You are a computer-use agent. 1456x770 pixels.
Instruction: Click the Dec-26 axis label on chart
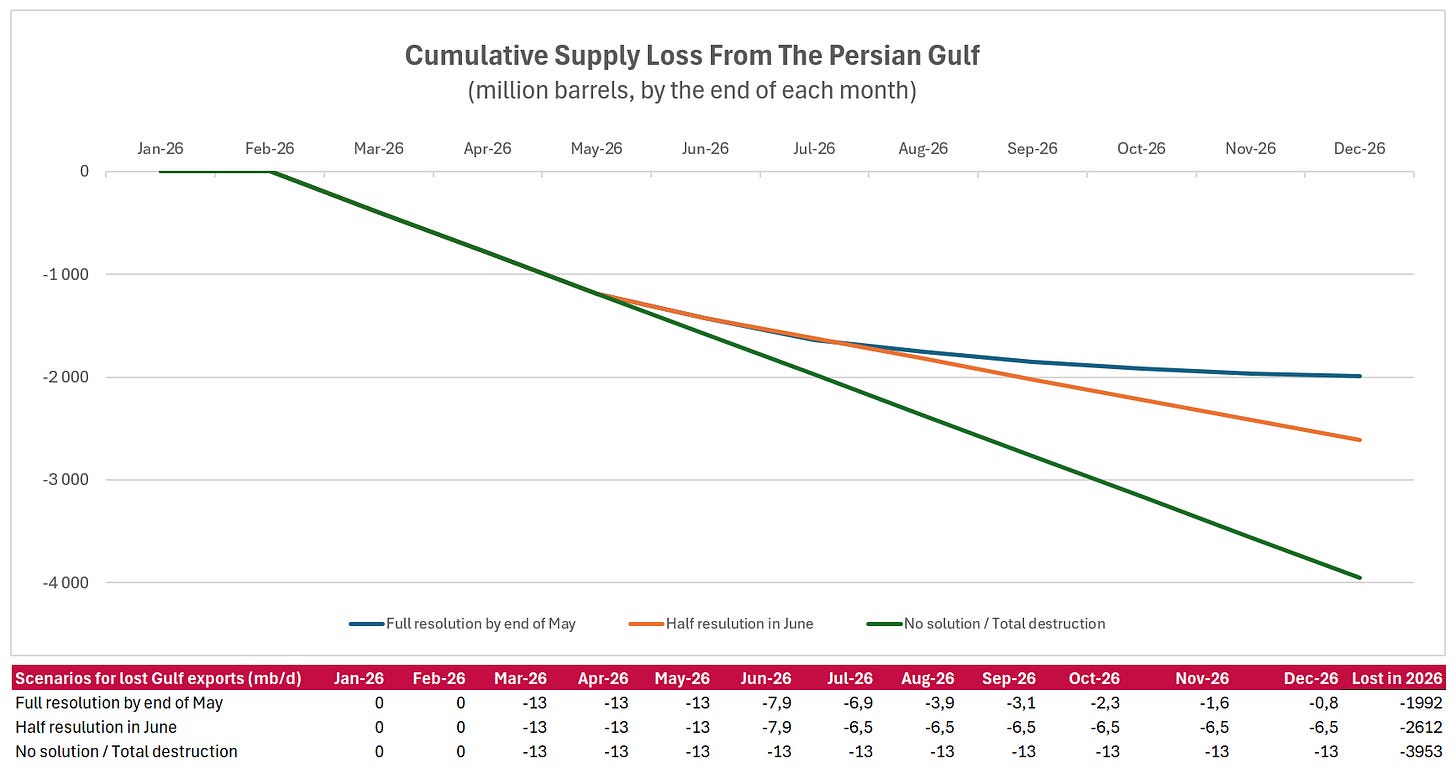pyautogui.click(x=1360, y=148)
